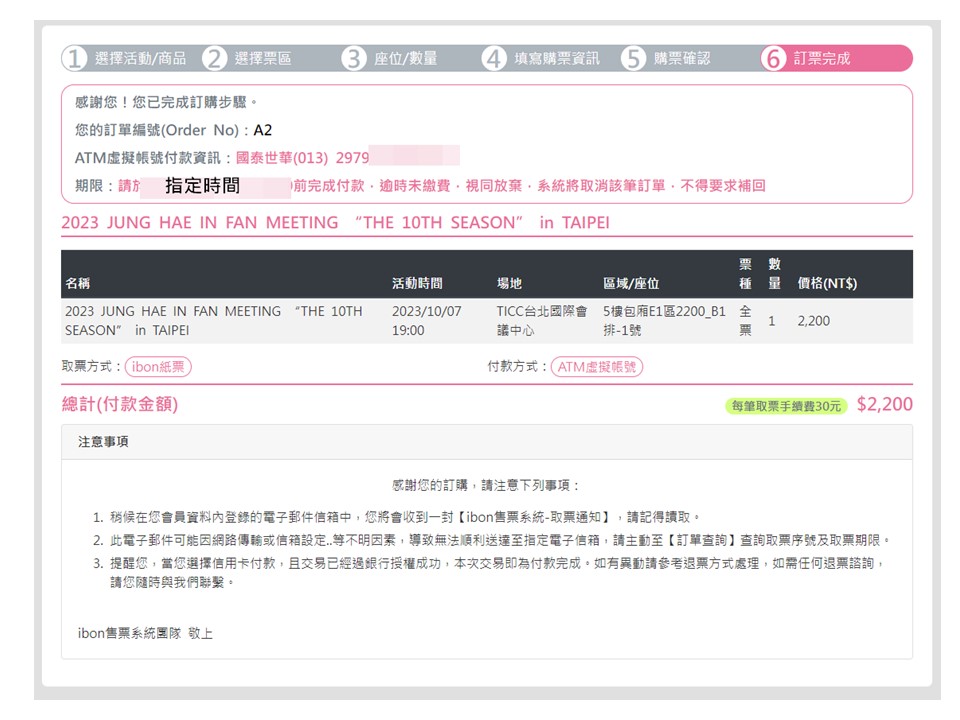Image resolution: width=960 pixels, height=720 pixels.
Task: Click the 活動時間 column header
Action: pos(417,284)
